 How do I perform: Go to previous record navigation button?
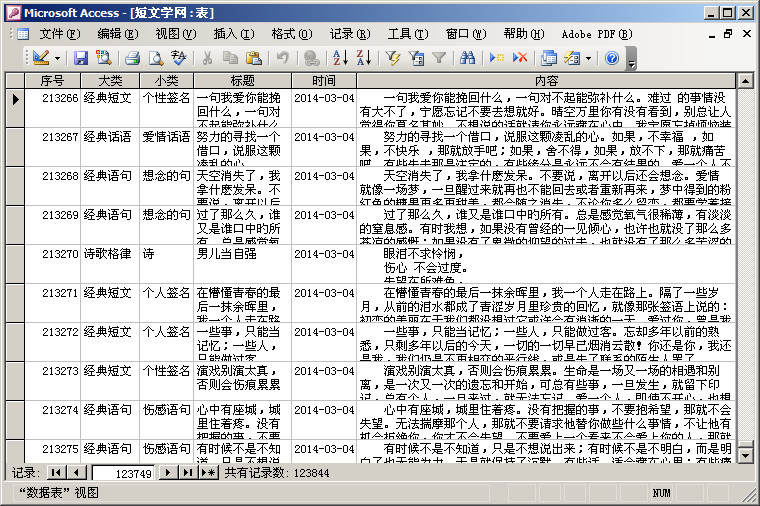[x=76, y=472]
